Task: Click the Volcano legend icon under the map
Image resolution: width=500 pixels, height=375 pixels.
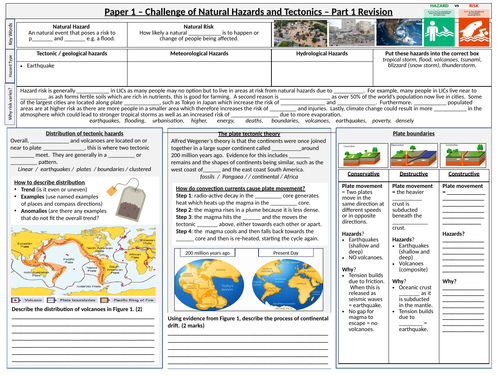Action: (x=16, y=300)
